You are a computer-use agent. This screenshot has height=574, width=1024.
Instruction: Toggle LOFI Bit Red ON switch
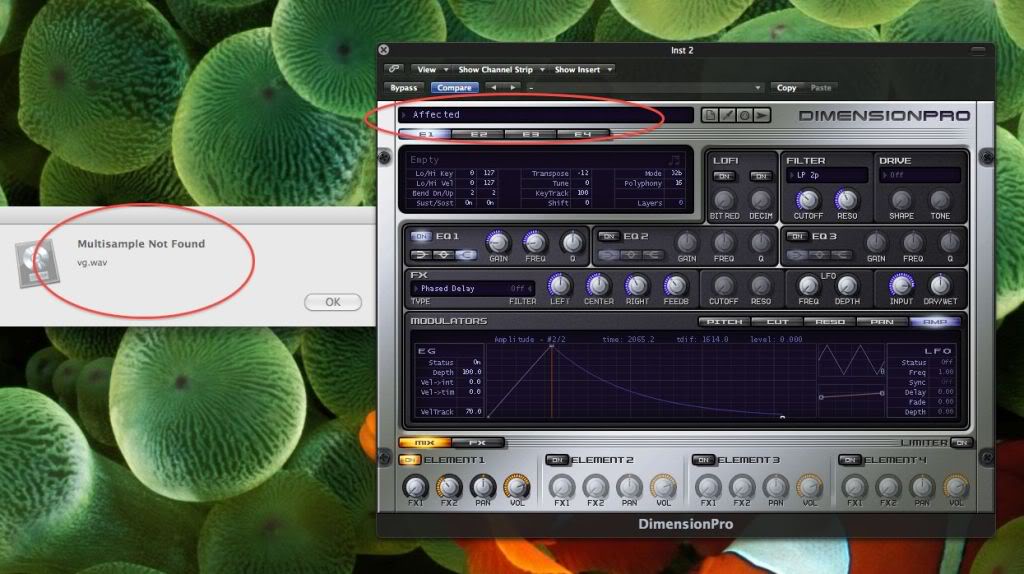point(724,176)
